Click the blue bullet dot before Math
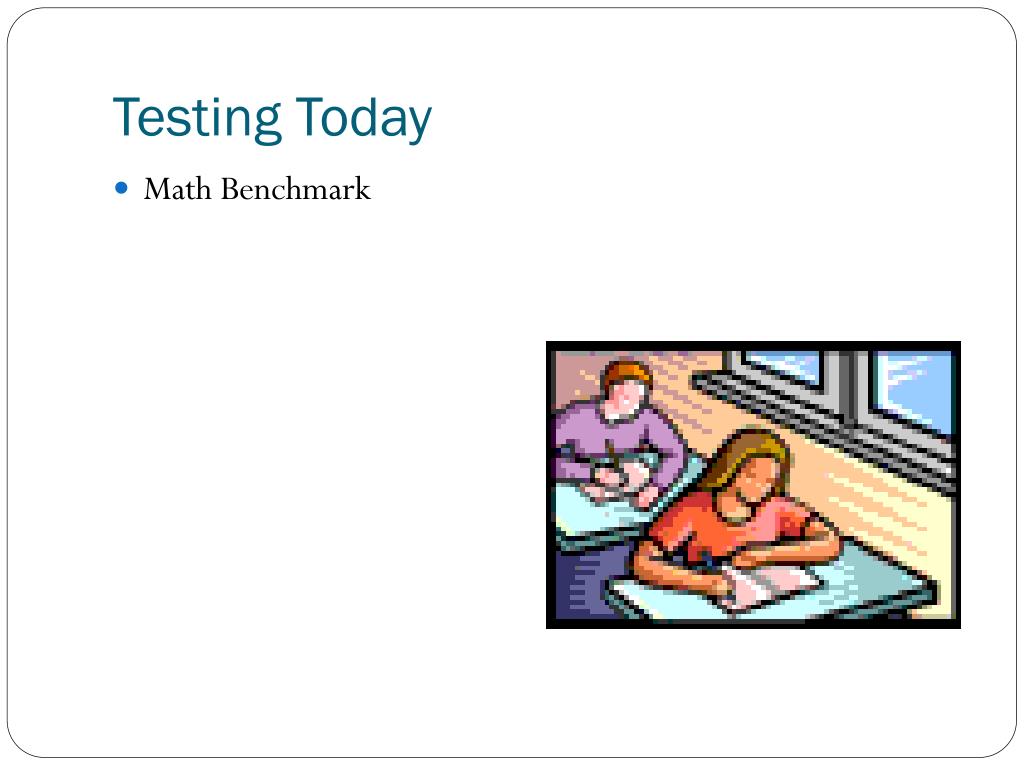Viewport: 1024px width, 768px height. (x=121, y=188)
